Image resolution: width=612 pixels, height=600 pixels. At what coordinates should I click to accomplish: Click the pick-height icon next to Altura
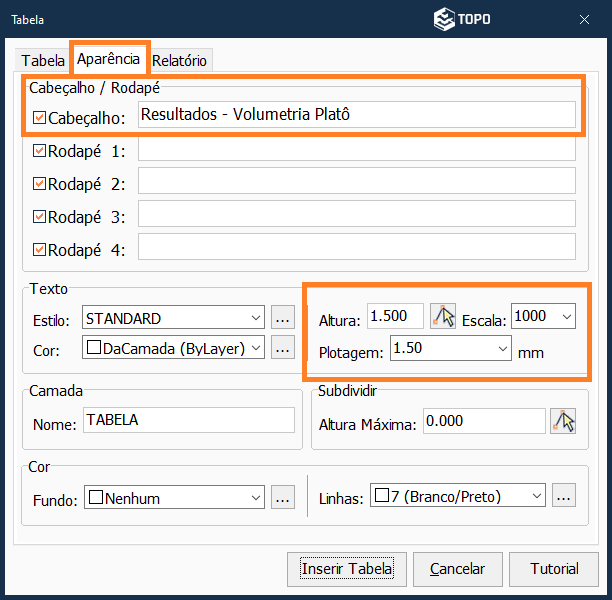(442, 317)
